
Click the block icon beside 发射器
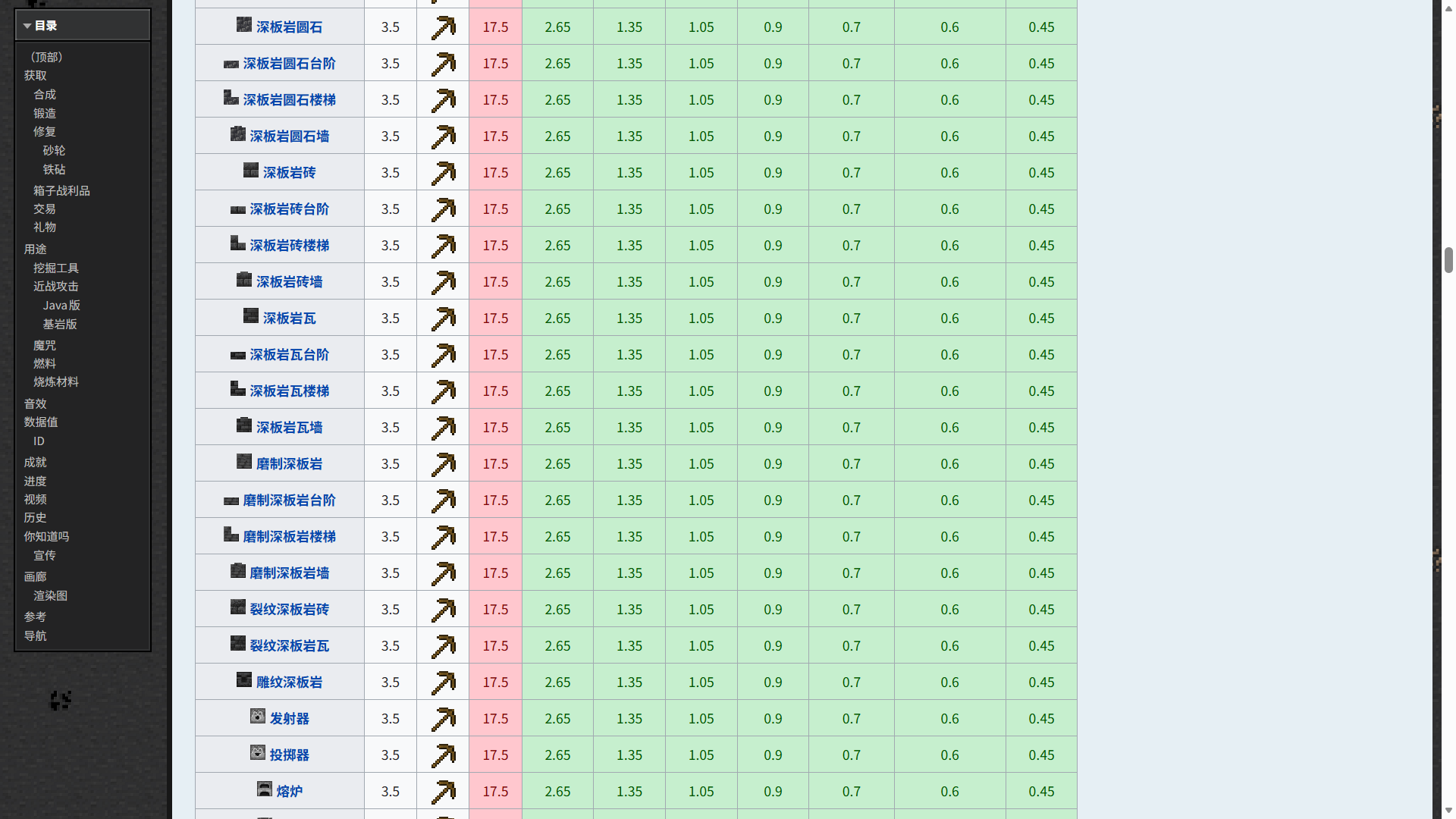point(258,717)
